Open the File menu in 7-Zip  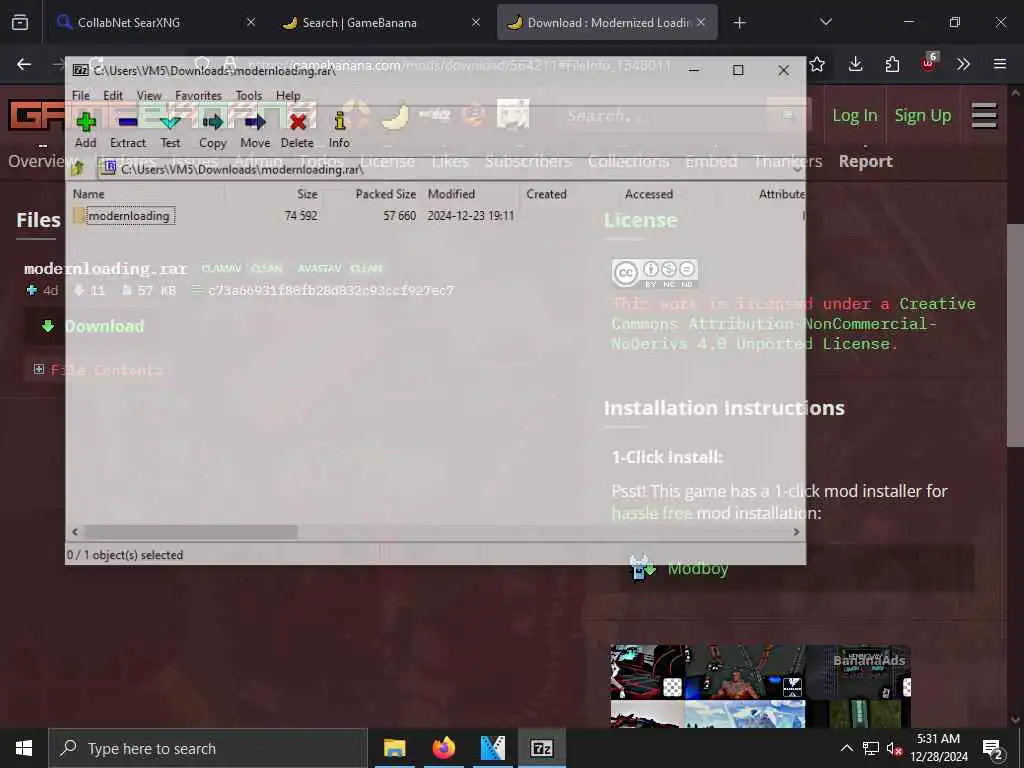[81, 95]
